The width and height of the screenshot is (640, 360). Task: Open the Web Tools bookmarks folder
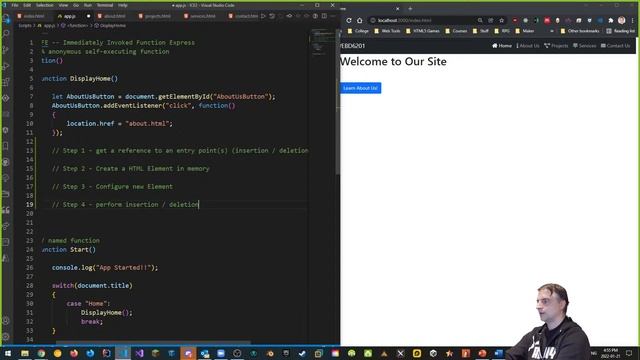pos(387,31)
